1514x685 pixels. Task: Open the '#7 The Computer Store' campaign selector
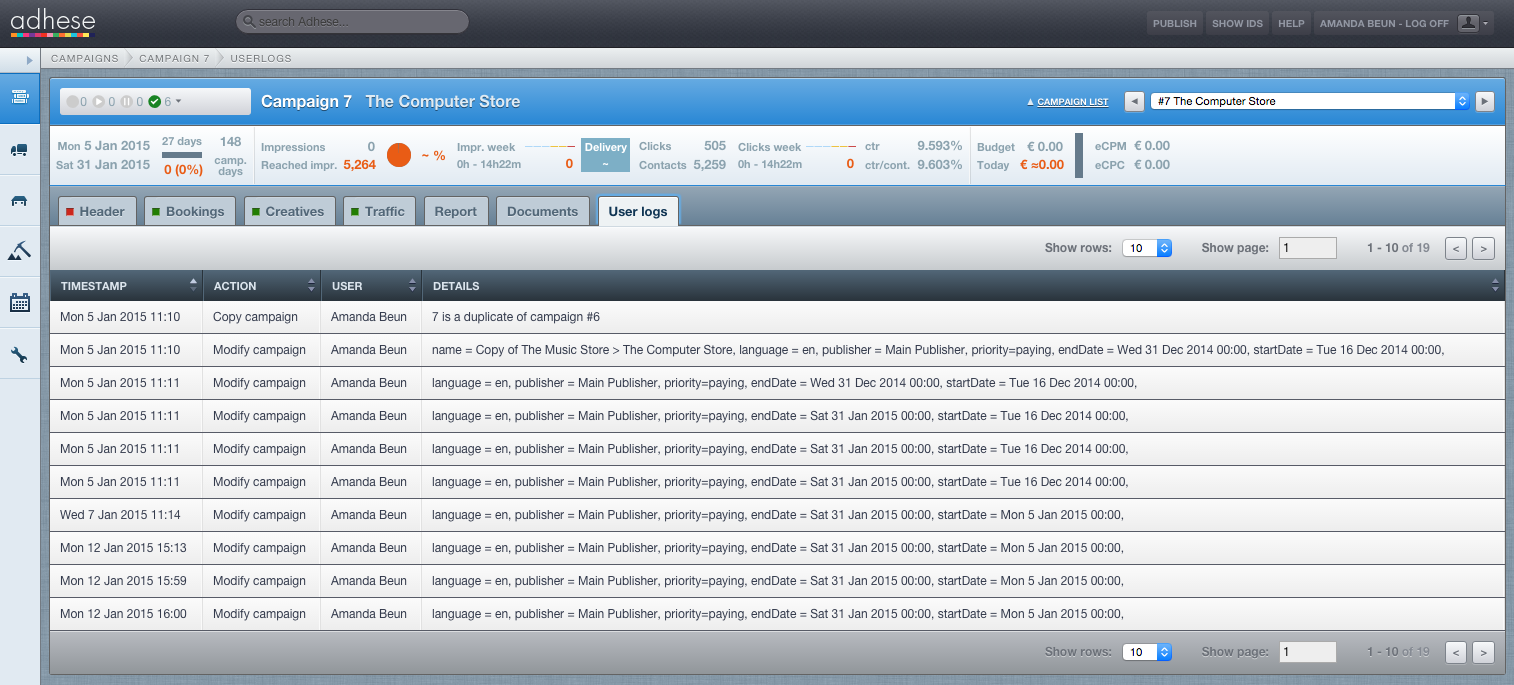(1310, 101)
